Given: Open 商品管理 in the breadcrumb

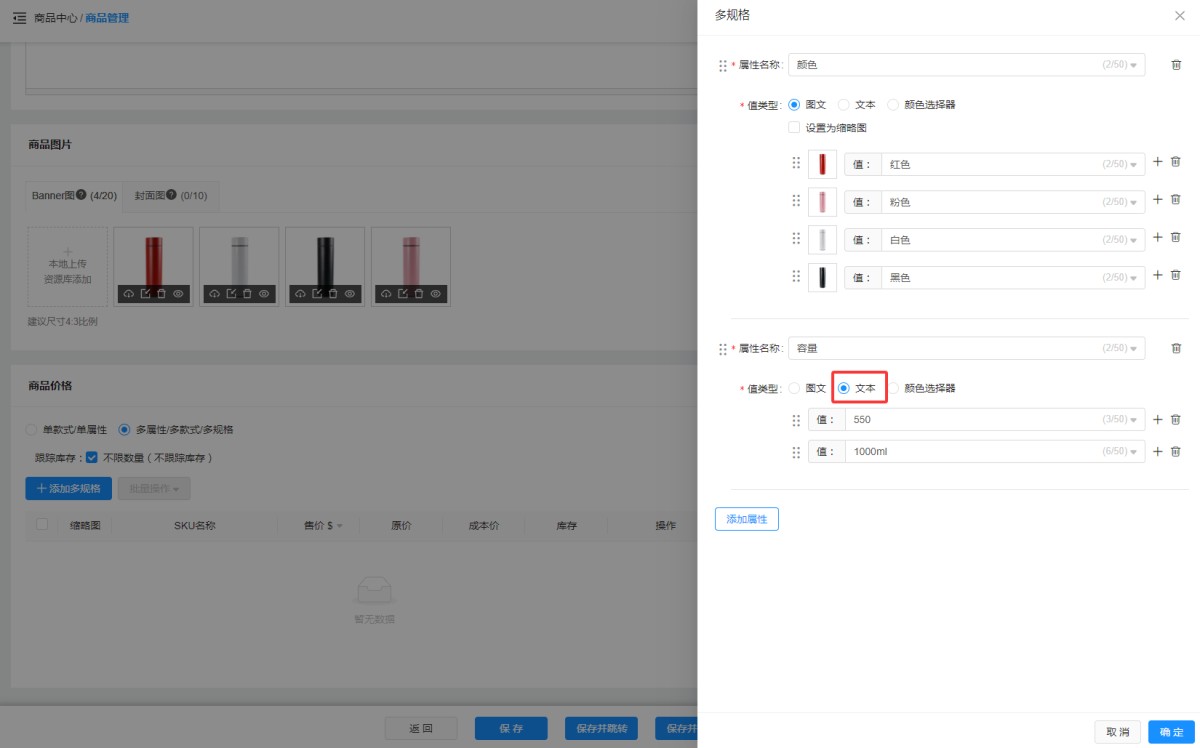Looking at the screenshot, I should point(107,18).
